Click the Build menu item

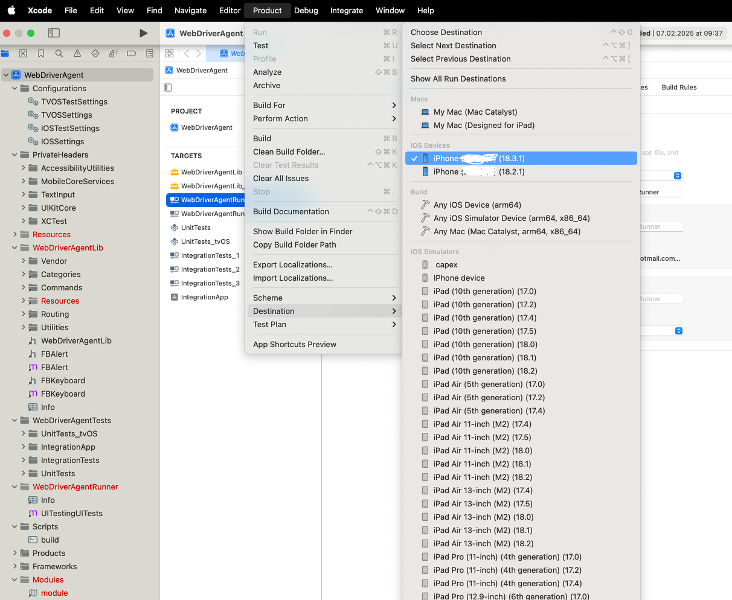pyautogui.click(x=324, y=138)
